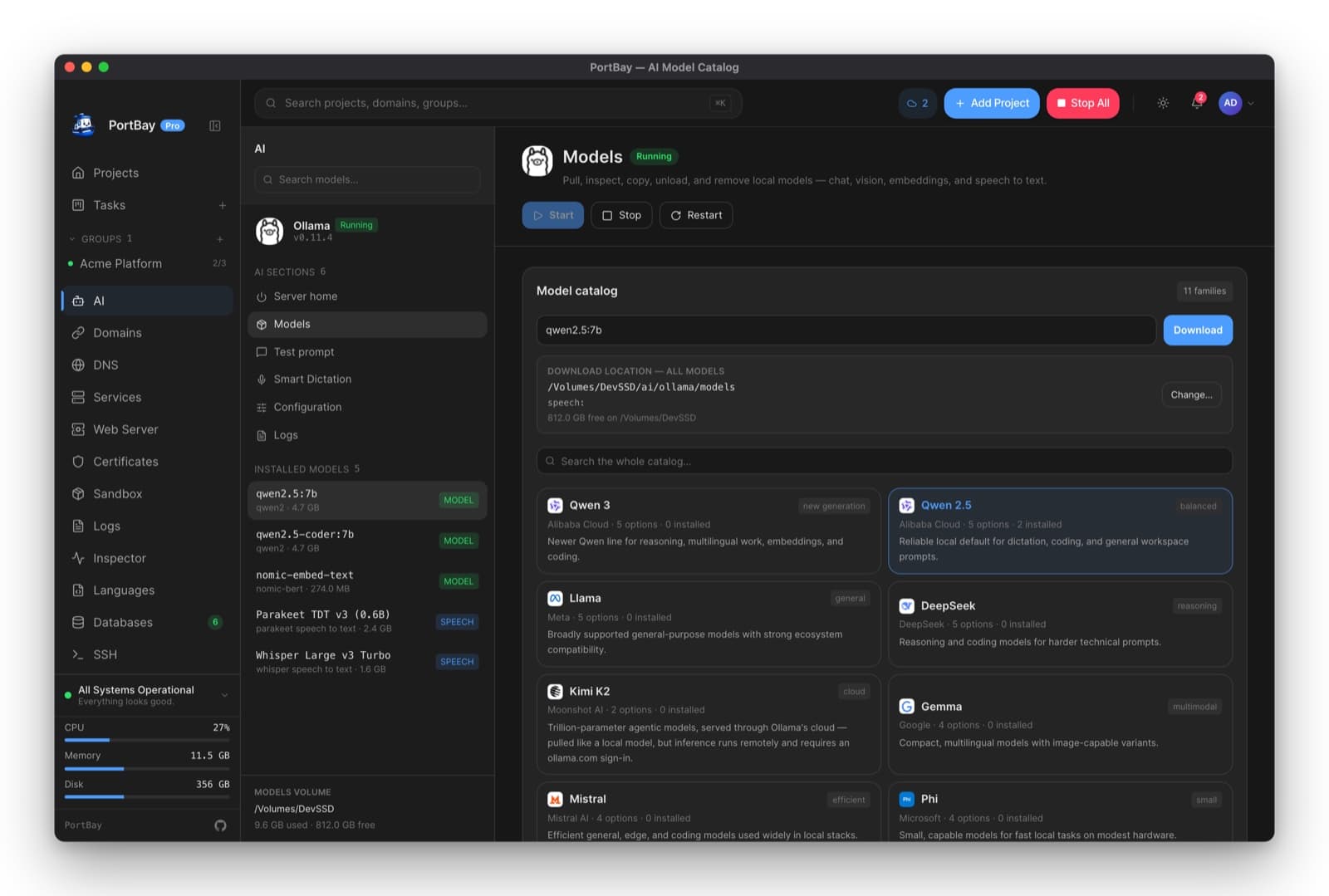Open Configuration section

[x=367, y=407]
